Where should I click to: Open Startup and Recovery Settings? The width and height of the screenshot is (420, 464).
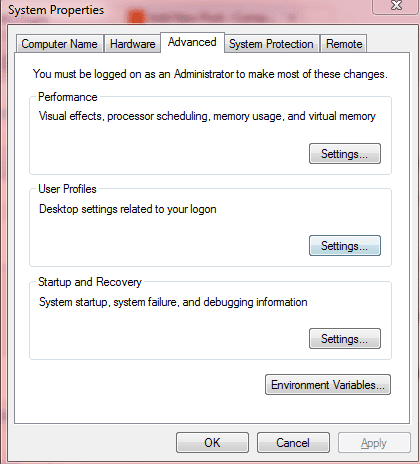[x=345, y=339]
